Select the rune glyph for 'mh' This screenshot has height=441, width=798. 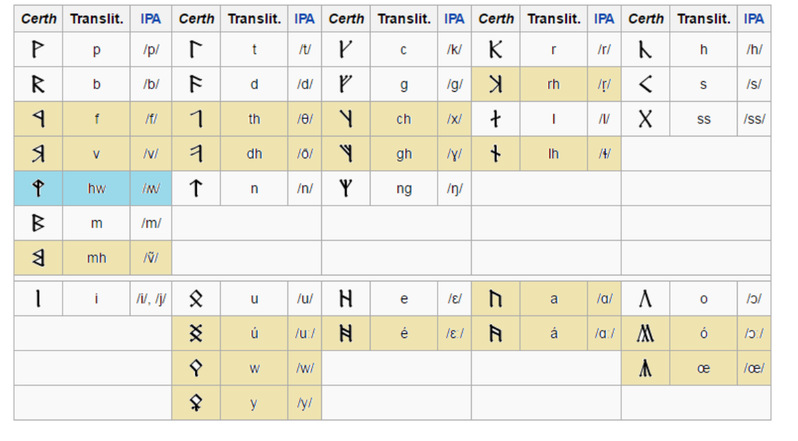[38, 257]
